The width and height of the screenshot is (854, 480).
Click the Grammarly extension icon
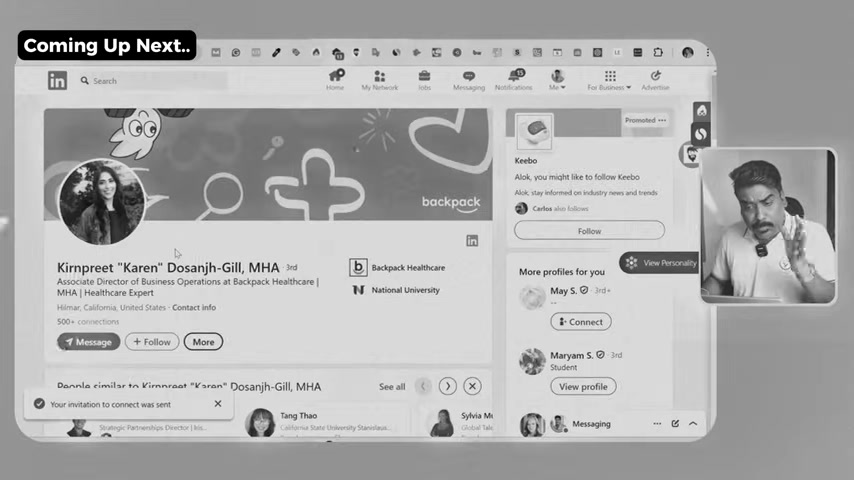tap(236, 52)
